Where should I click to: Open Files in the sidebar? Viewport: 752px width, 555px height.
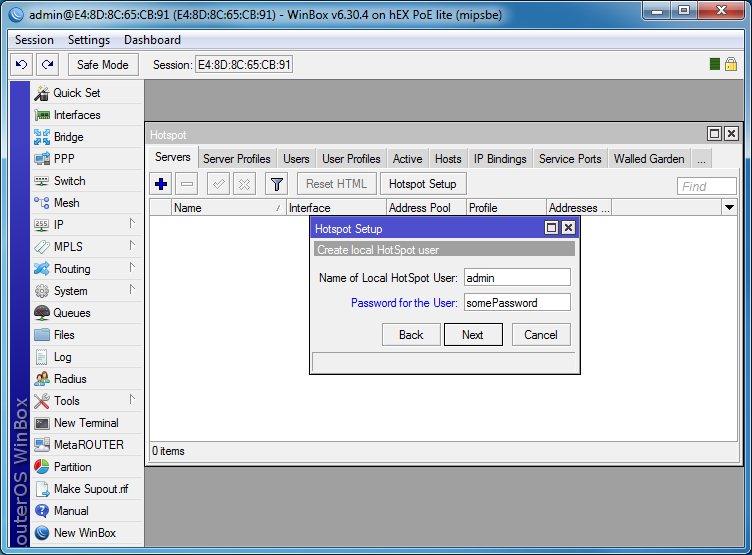(87, 335)
